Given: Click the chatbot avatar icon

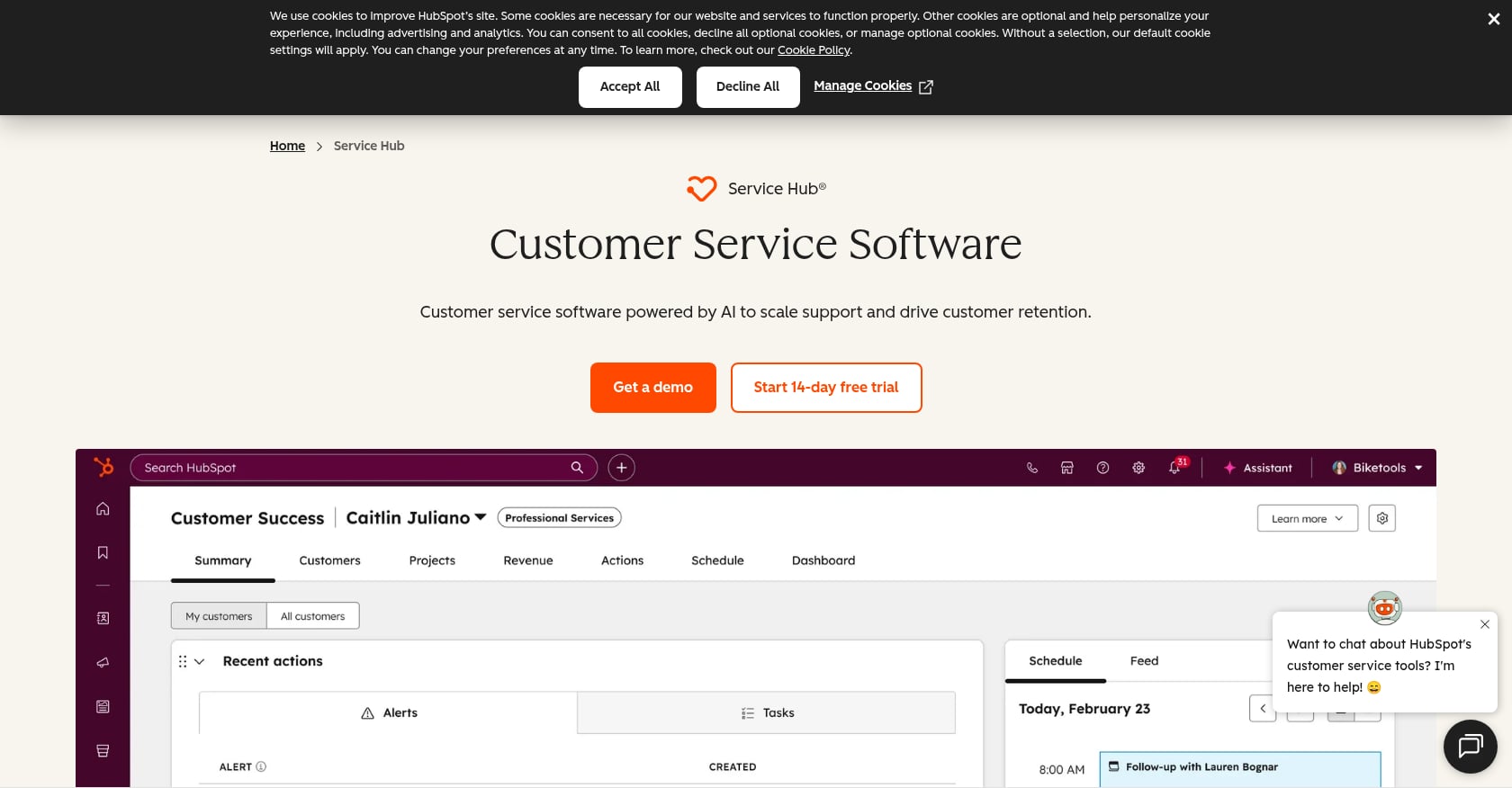Looking at the screenshot, I should pyautogui.click(x=1385, y=609).
